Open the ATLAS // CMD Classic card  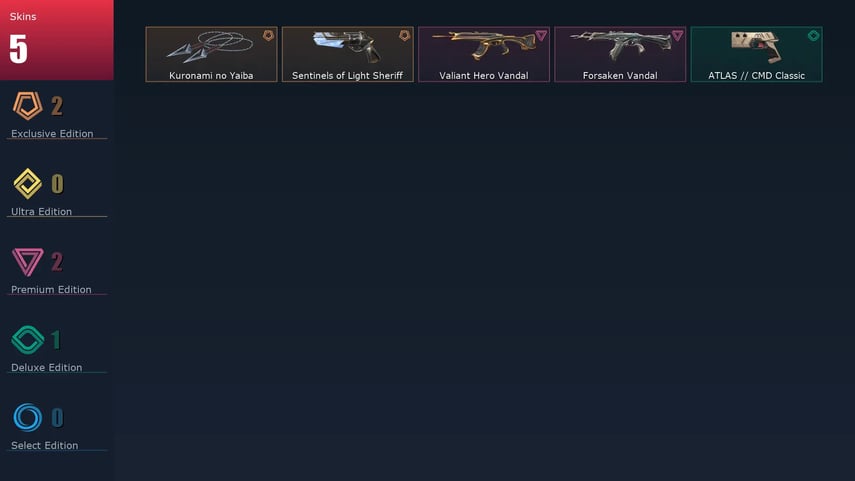pyautogui.click(x=757, y=55)
